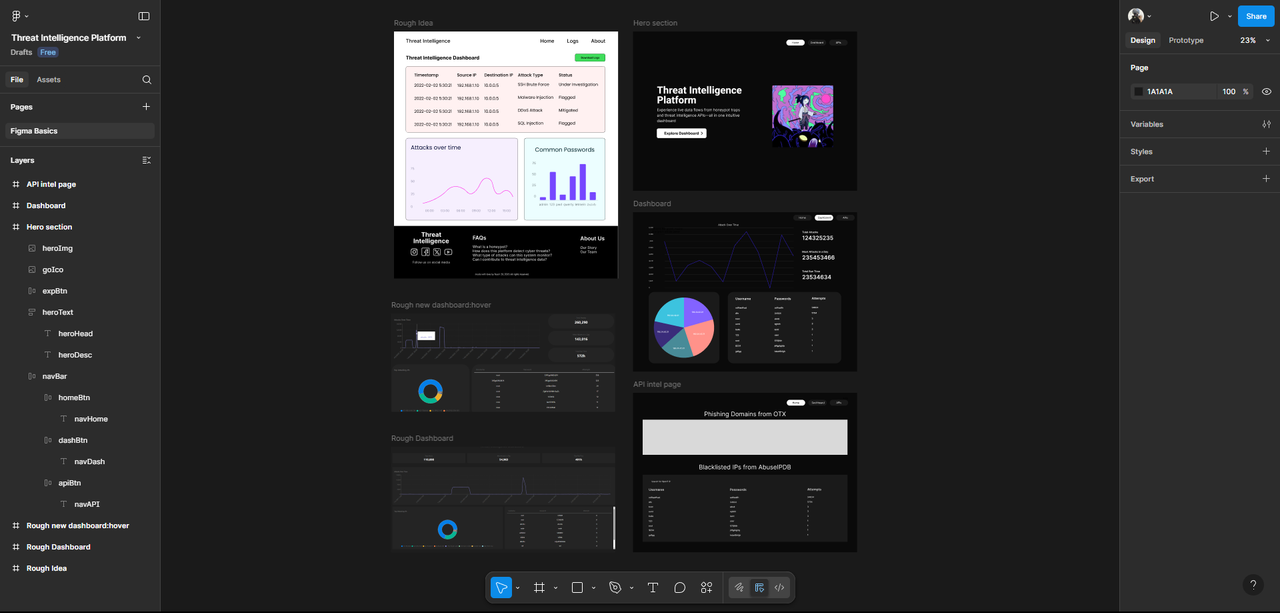
Task: Open shape tools dropdown arrow
Action: [x=593, y=588]
